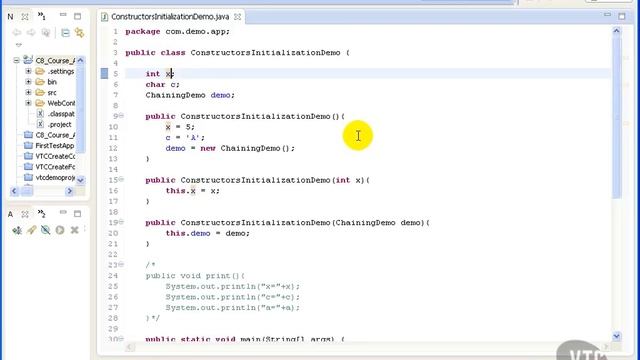Expand the .settings folder
Viewport: 640px width, 360px height.
[28, 71]
